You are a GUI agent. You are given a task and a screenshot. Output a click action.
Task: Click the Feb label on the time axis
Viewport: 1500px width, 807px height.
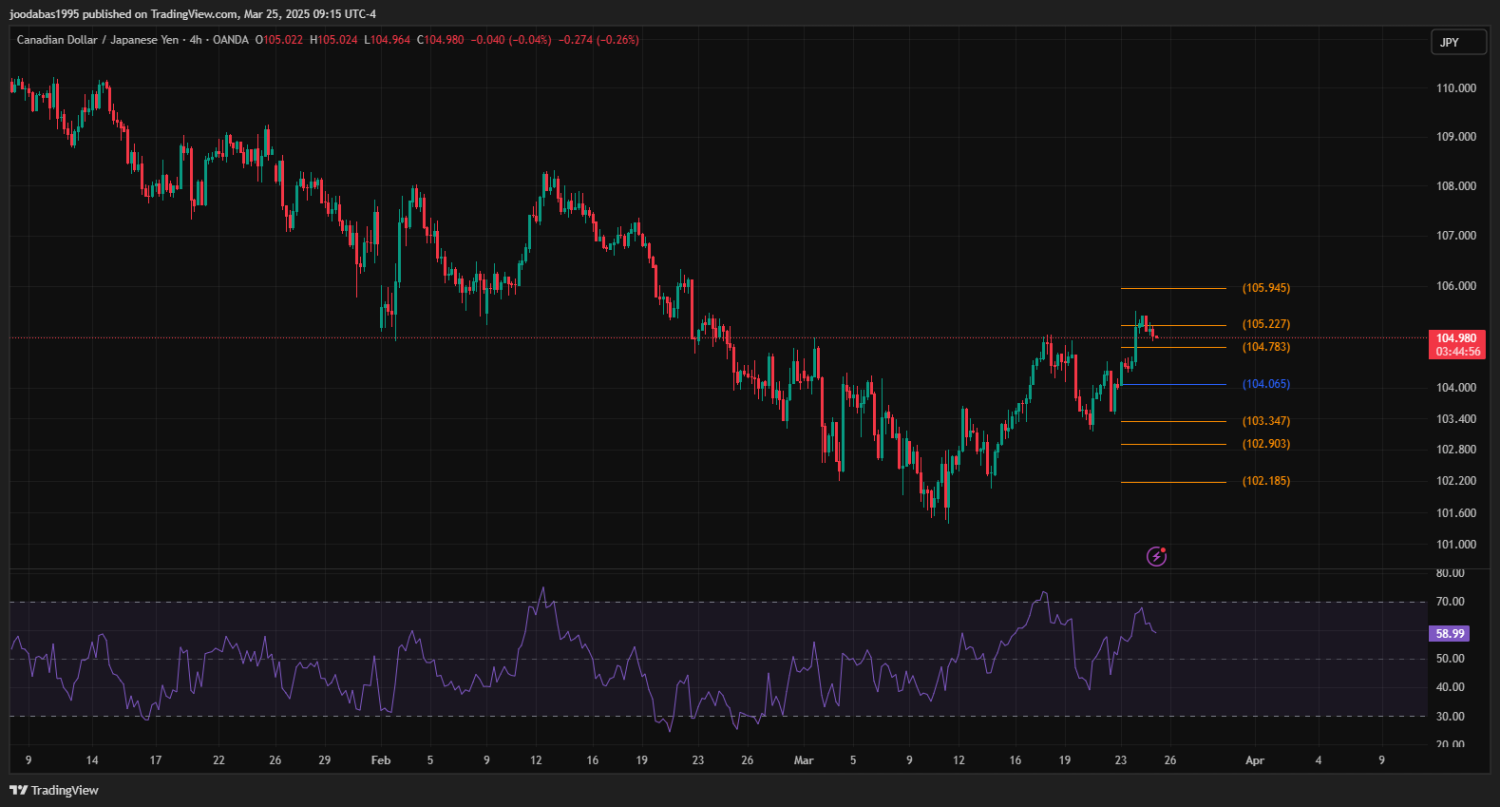point(381,760)
